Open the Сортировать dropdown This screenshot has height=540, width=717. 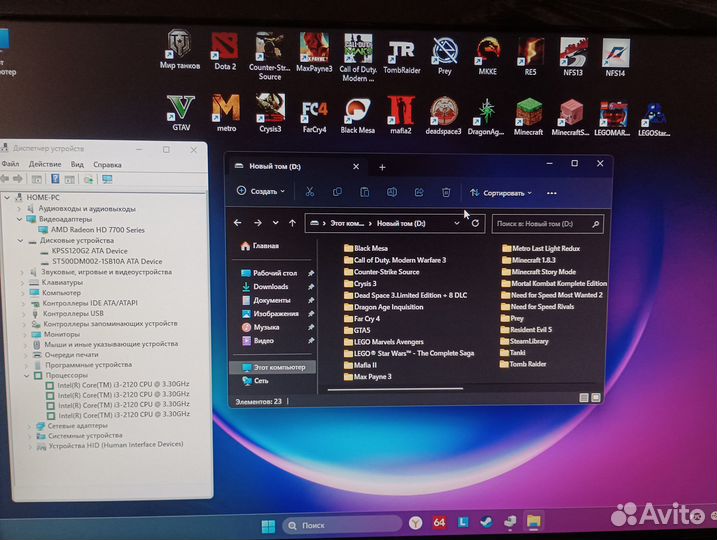pos(501,192)
